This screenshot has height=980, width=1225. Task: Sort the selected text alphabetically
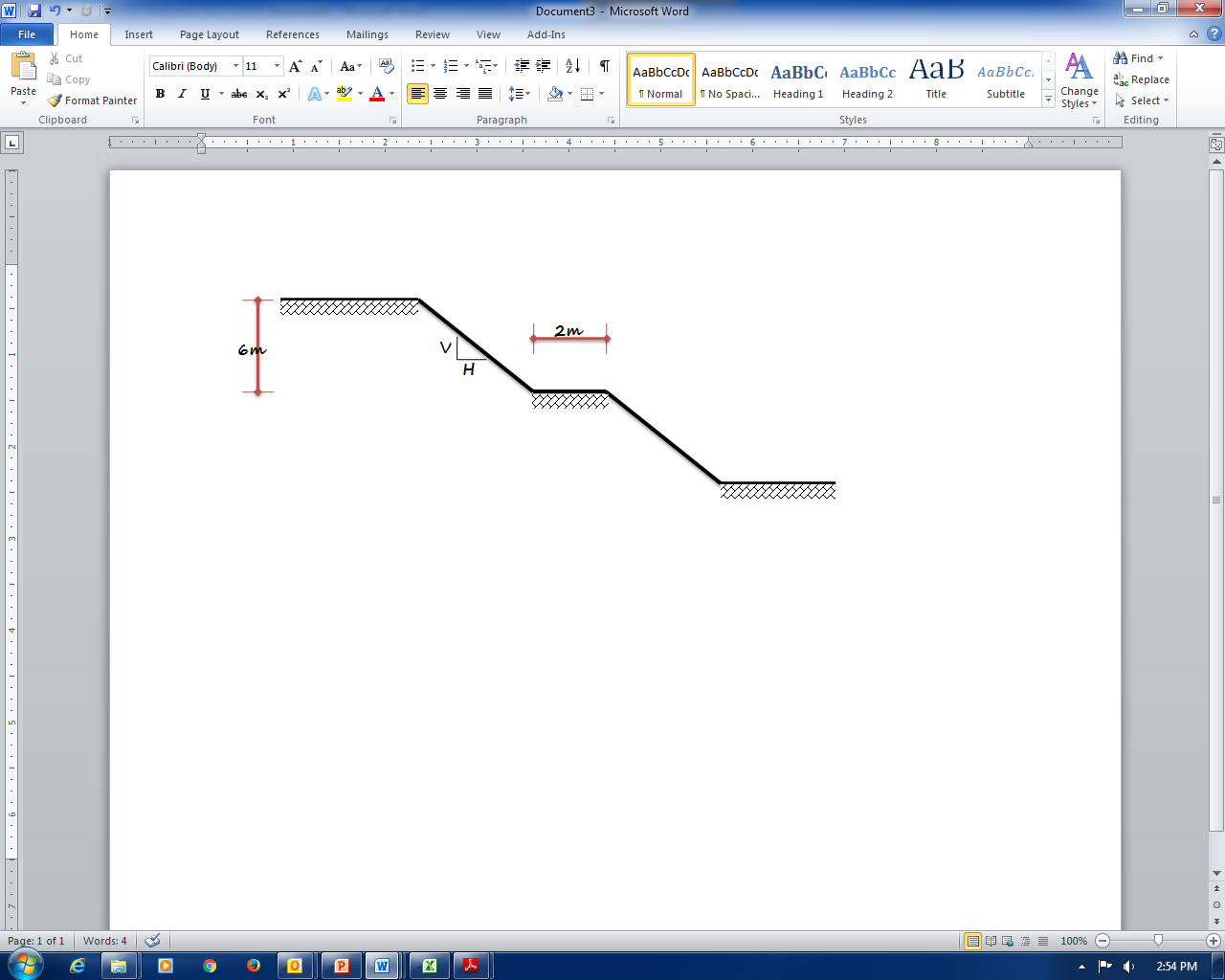pos(572,66)
